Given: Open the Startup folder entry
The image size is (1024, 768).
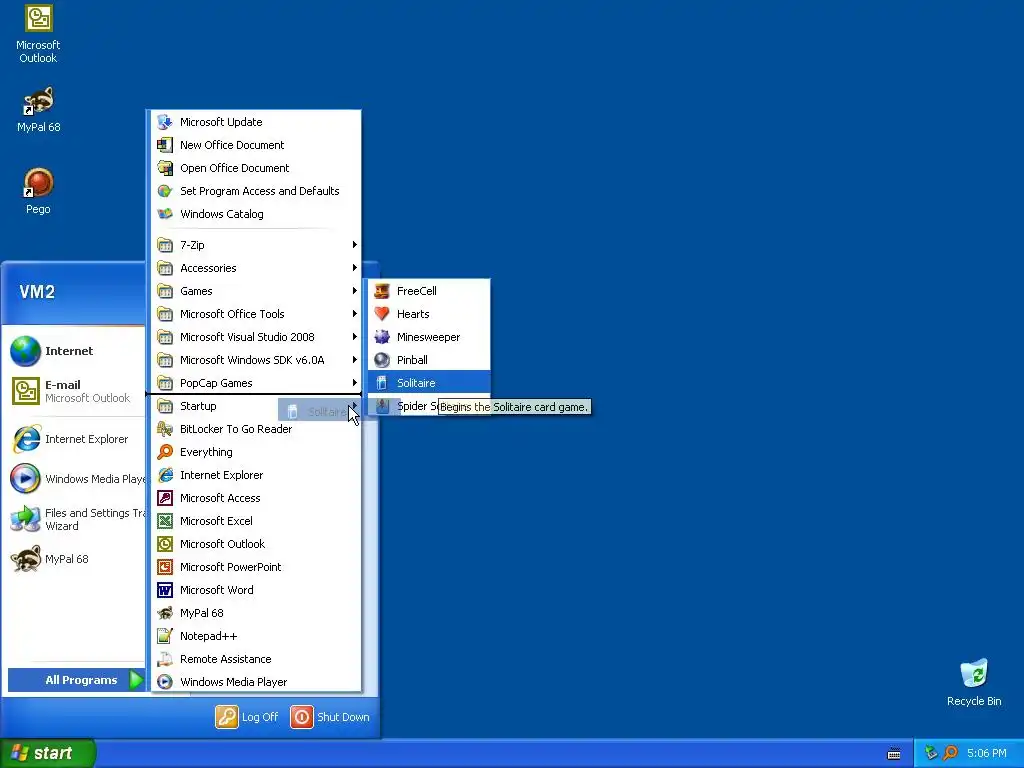Looking at the screenshot, I should point(256,406).
